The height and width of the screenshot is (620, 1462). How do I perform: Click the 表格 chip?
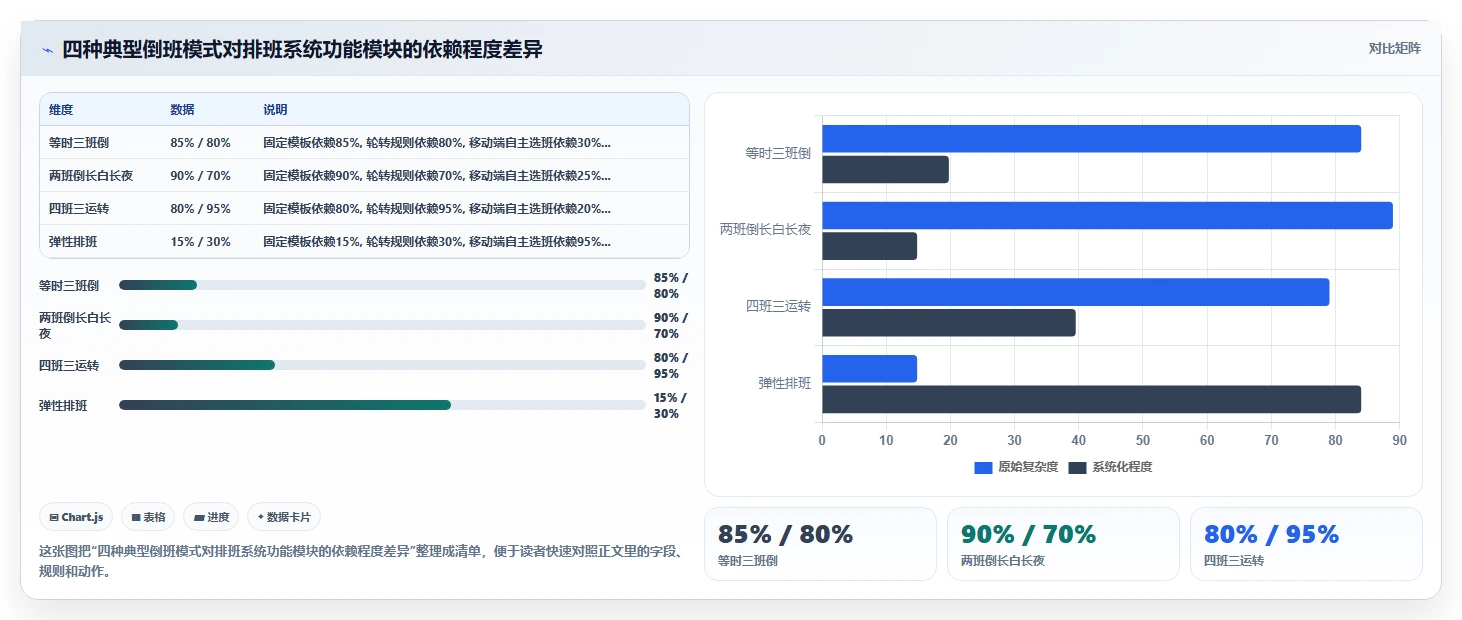coord(148,517)
